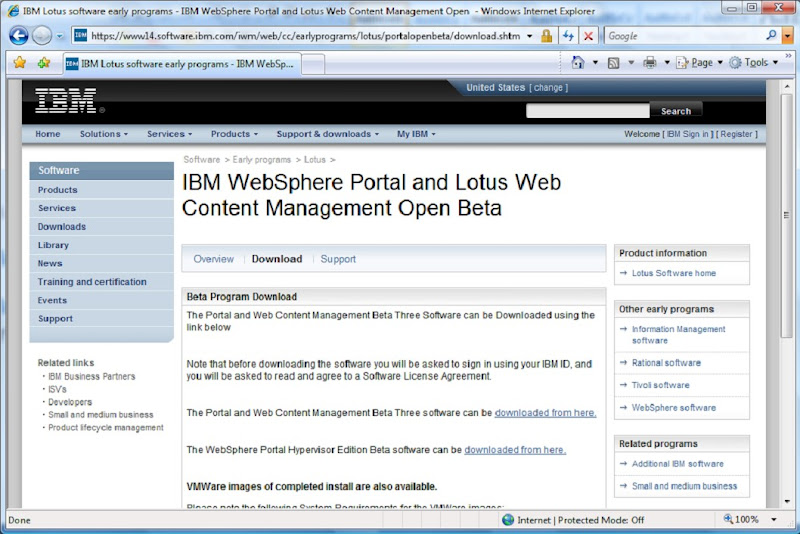Select the IBM Lotus software early programs tab
This screenshot has height=534, width=800.
[x=182, y=64]
